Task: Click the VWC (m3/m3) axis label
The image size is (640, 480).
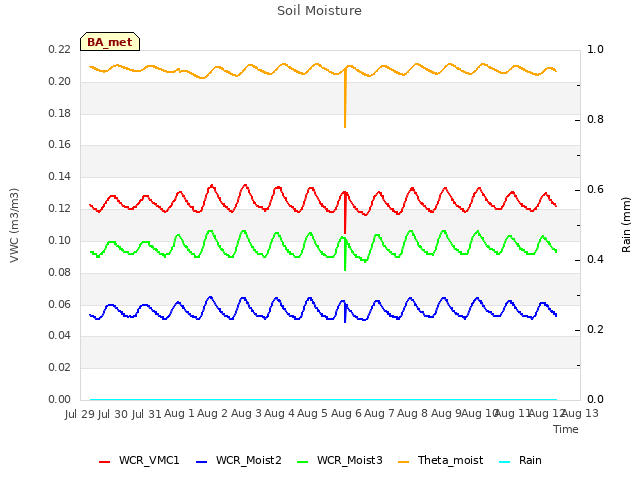Action: click(x=14, y=225)
